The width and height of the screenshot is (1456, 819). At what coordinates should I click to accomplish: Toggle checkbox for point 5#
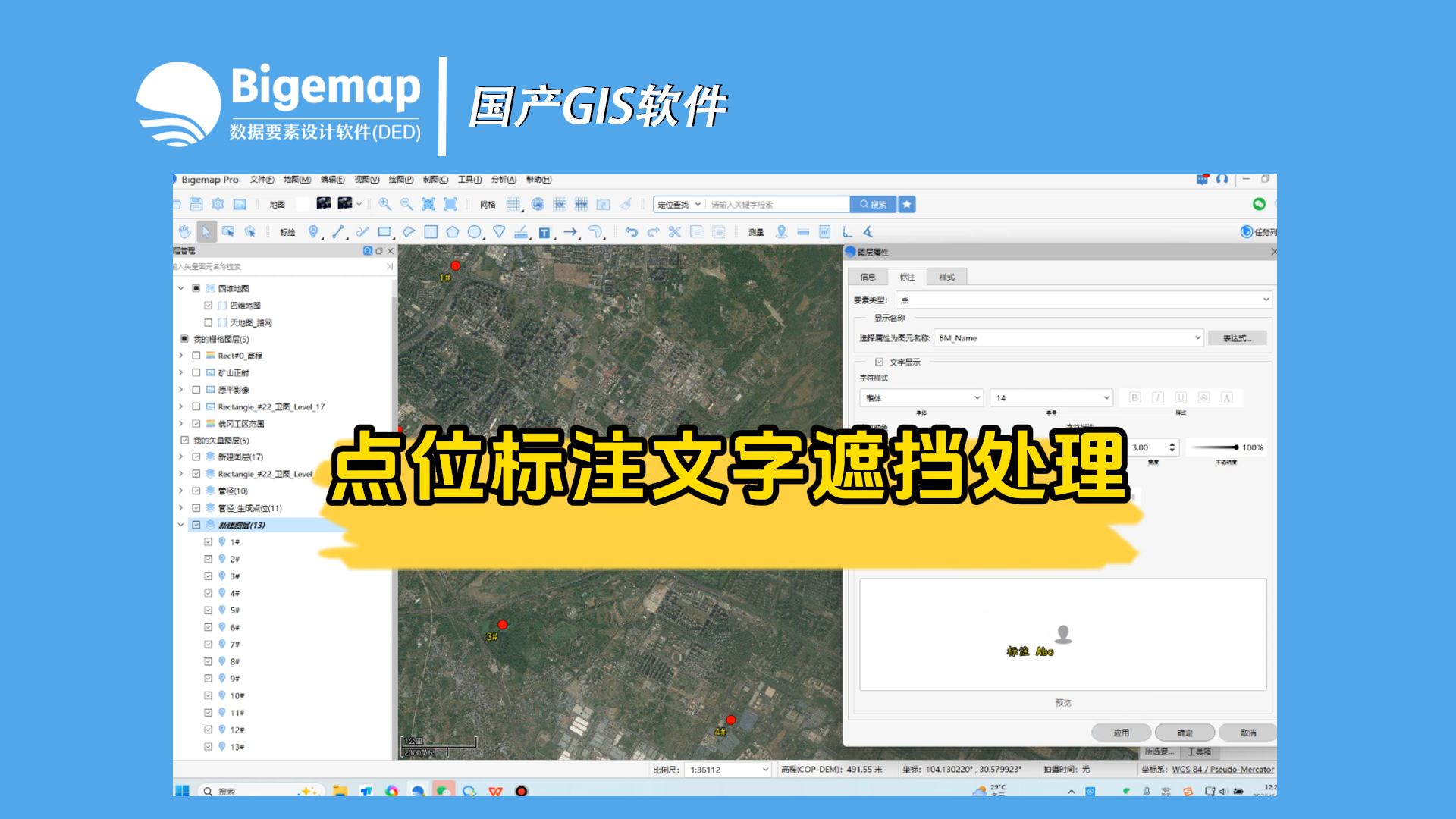pos(208,610)
